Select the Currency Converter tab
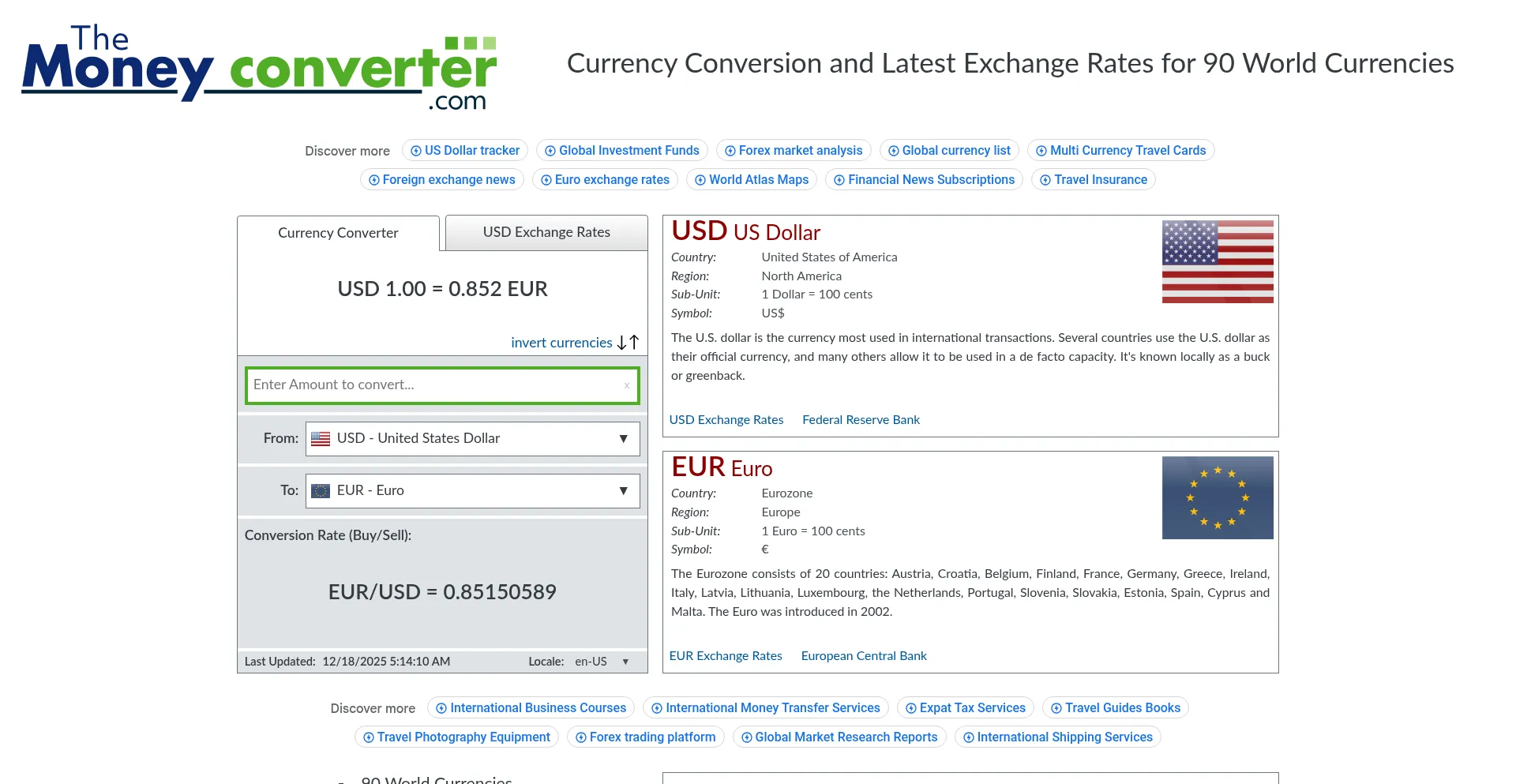The image size is (1516, 784). click(x=337, y=232)
